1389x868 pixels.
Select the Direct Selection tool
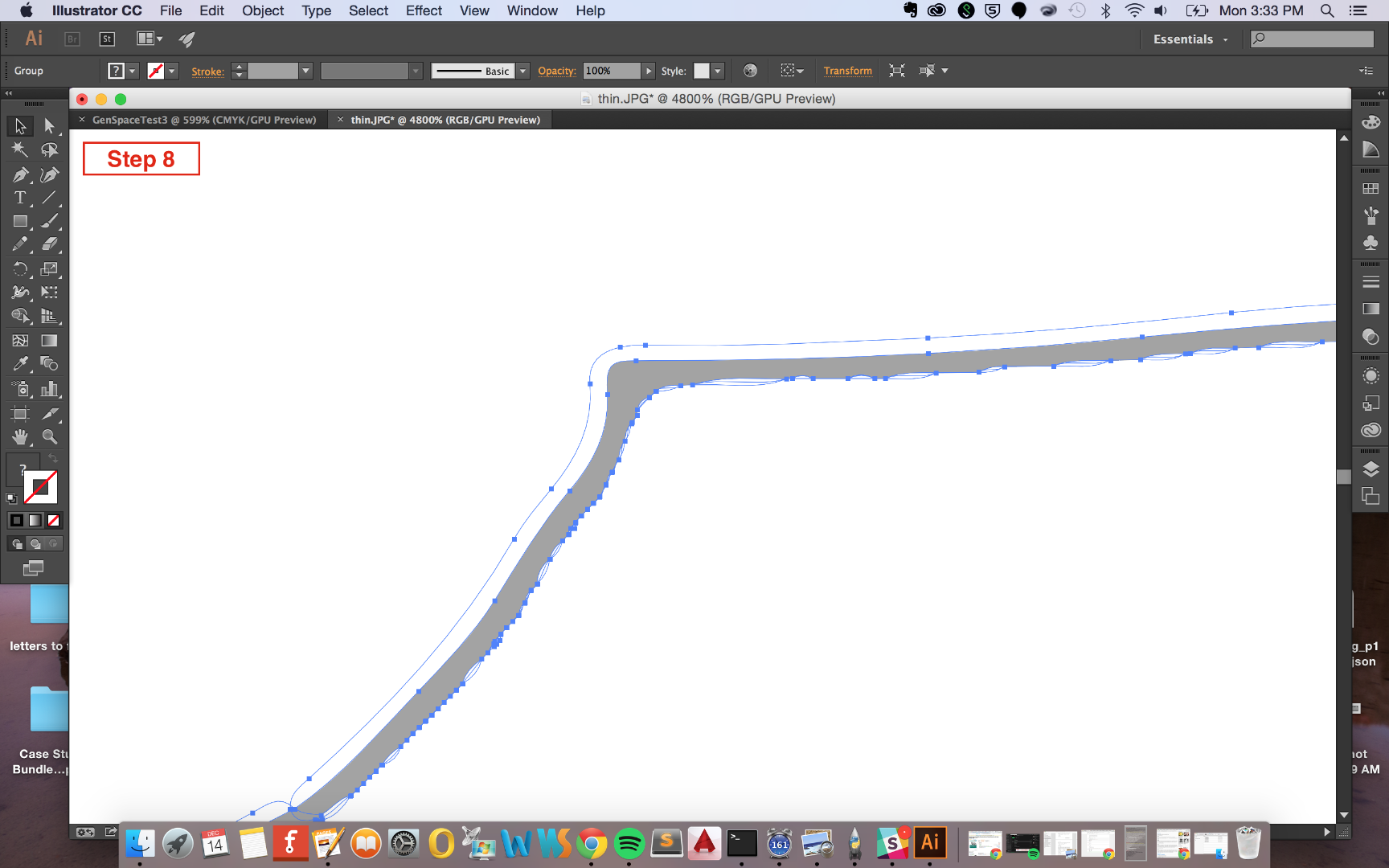[49, 126]
